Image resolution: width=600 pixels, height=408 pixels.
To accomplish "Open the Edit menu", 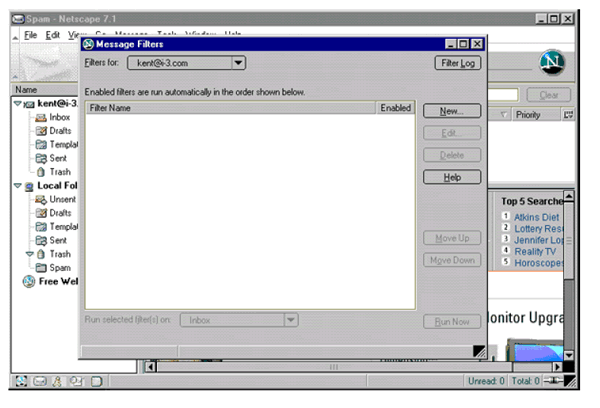I will click(x=52, y=35).
